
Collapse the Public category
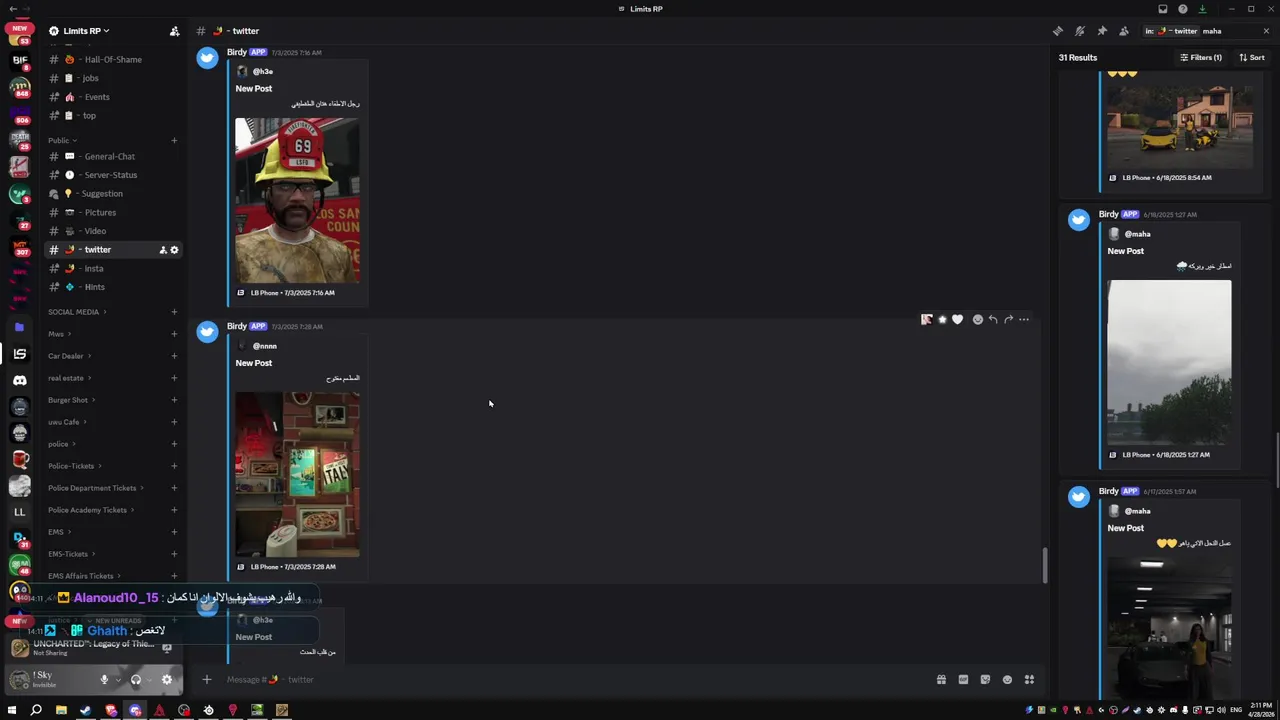coord(62,140)
